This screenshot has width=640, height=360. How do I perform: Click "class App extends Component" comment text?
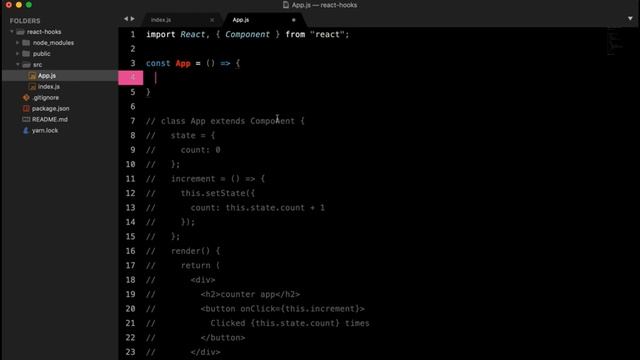tap(227, 121)
